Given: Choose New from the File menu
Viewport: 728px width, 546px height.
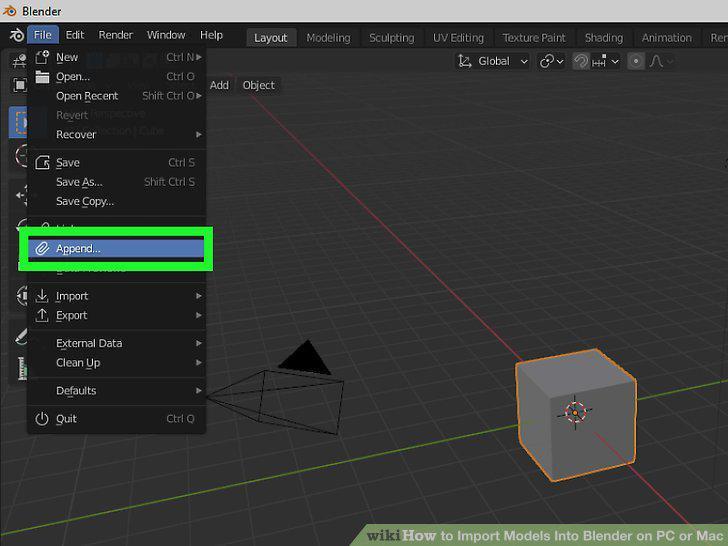Looking at the screenshot, I should (117, 57).
